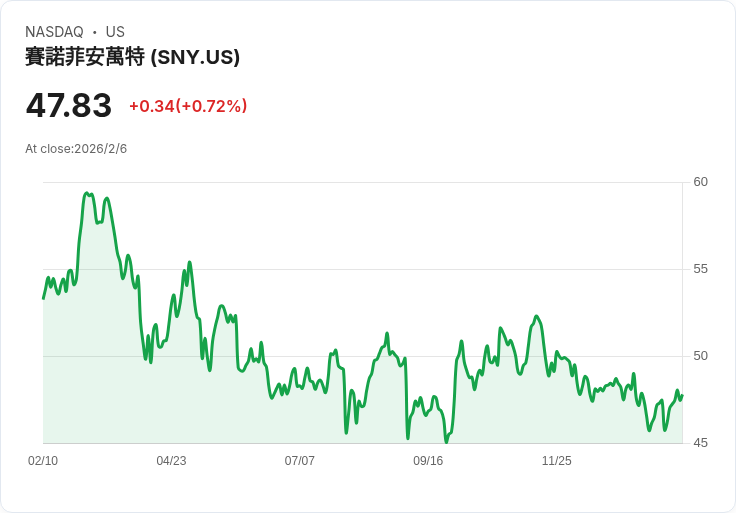The height and width of the screenshot is (513, 736).
Task: Click the 07/07 date axis label
Action: [x=299, y=461]
